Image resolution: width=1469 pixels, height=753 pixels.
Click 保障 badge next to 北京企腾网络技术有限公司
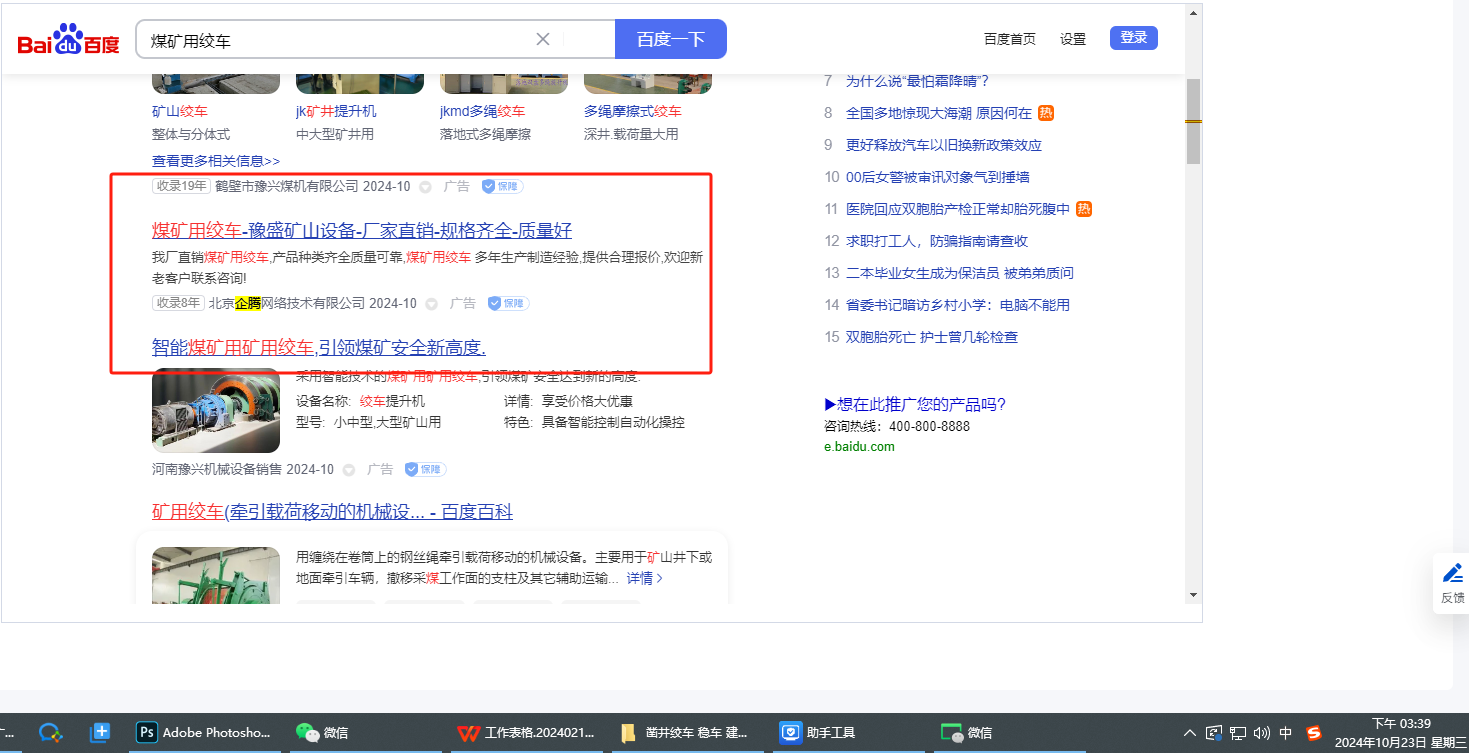point(508,303)
